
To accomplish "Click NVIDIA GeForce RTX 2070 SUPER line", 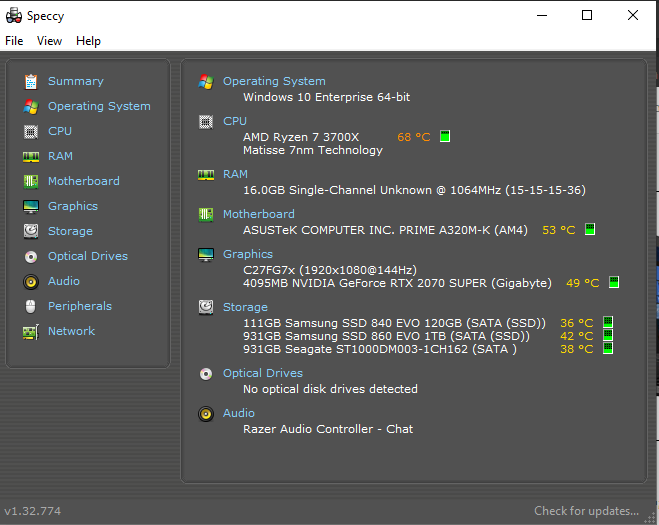I will pos(397,283).
